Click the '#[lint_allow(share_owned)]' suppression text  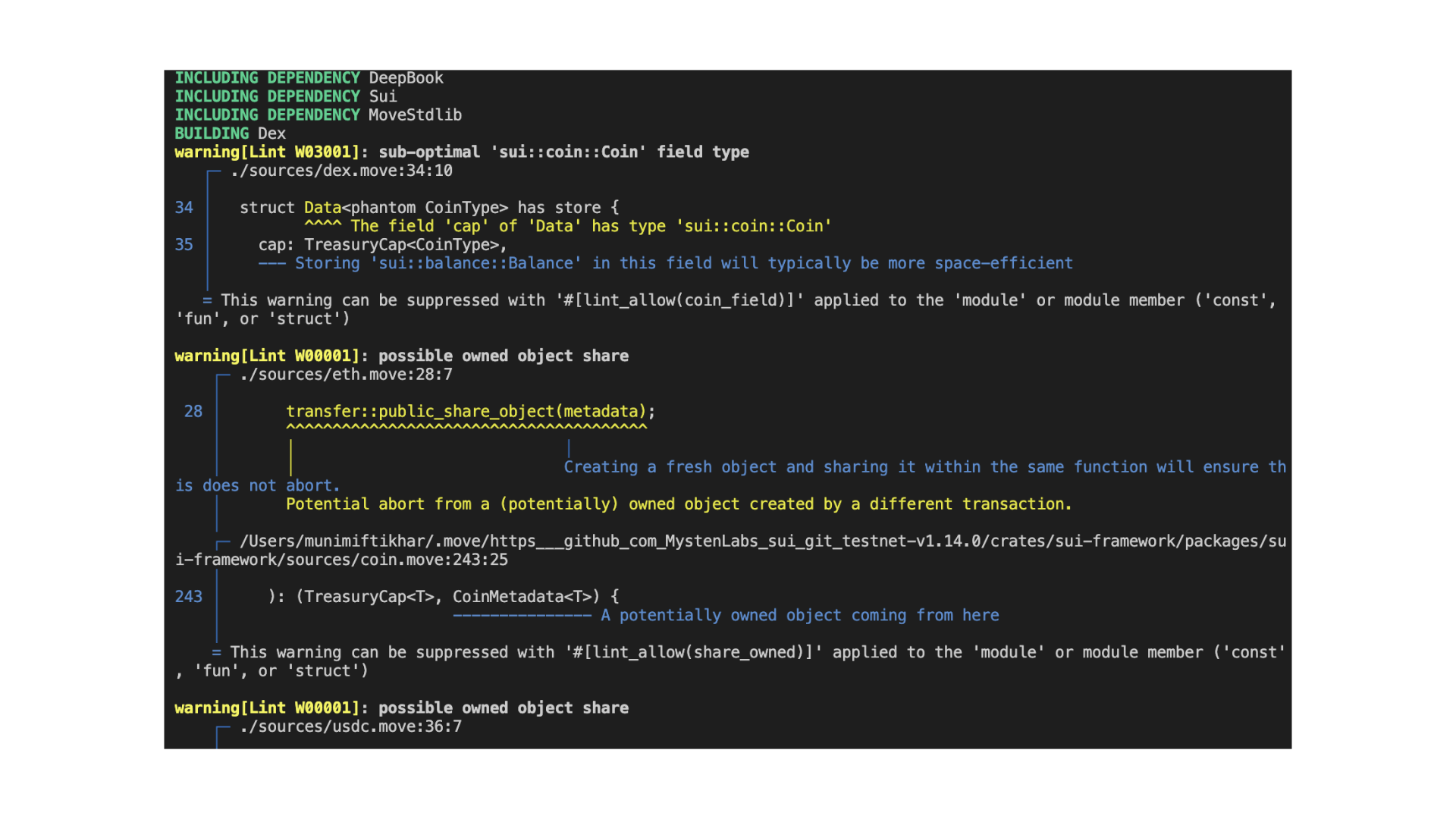click(x=693, y=653)
